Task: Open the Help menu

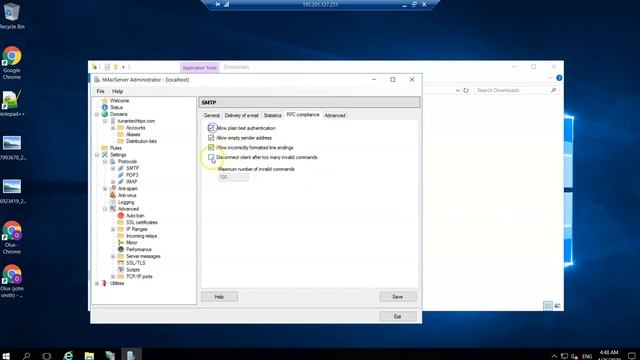Action: pos(118,91)
